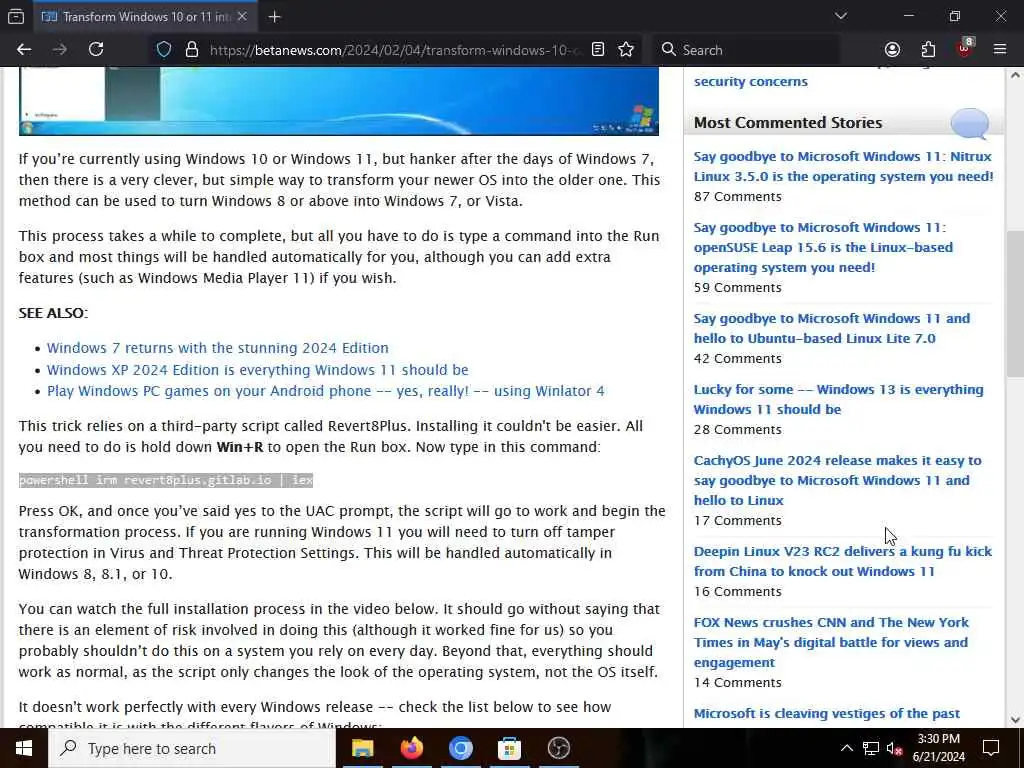Image resolution: width=1024 pixels, height=768 pixels.
Task: Open Microsoft is cleaving vestiges story
Action: pyautogui.click(x=827, y=713)
